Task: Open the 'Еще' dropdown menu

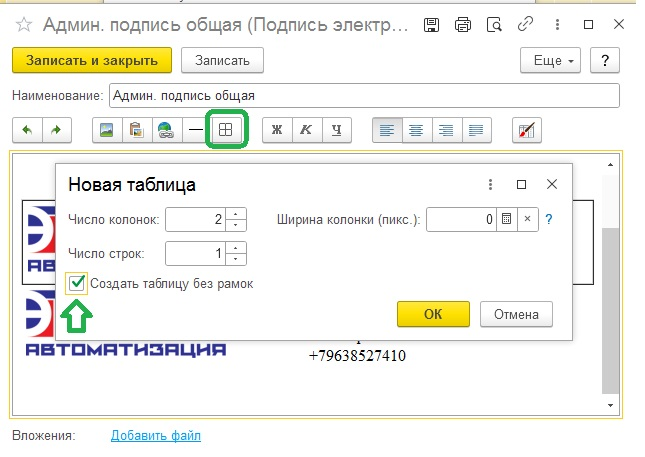Action: [551, 61]
